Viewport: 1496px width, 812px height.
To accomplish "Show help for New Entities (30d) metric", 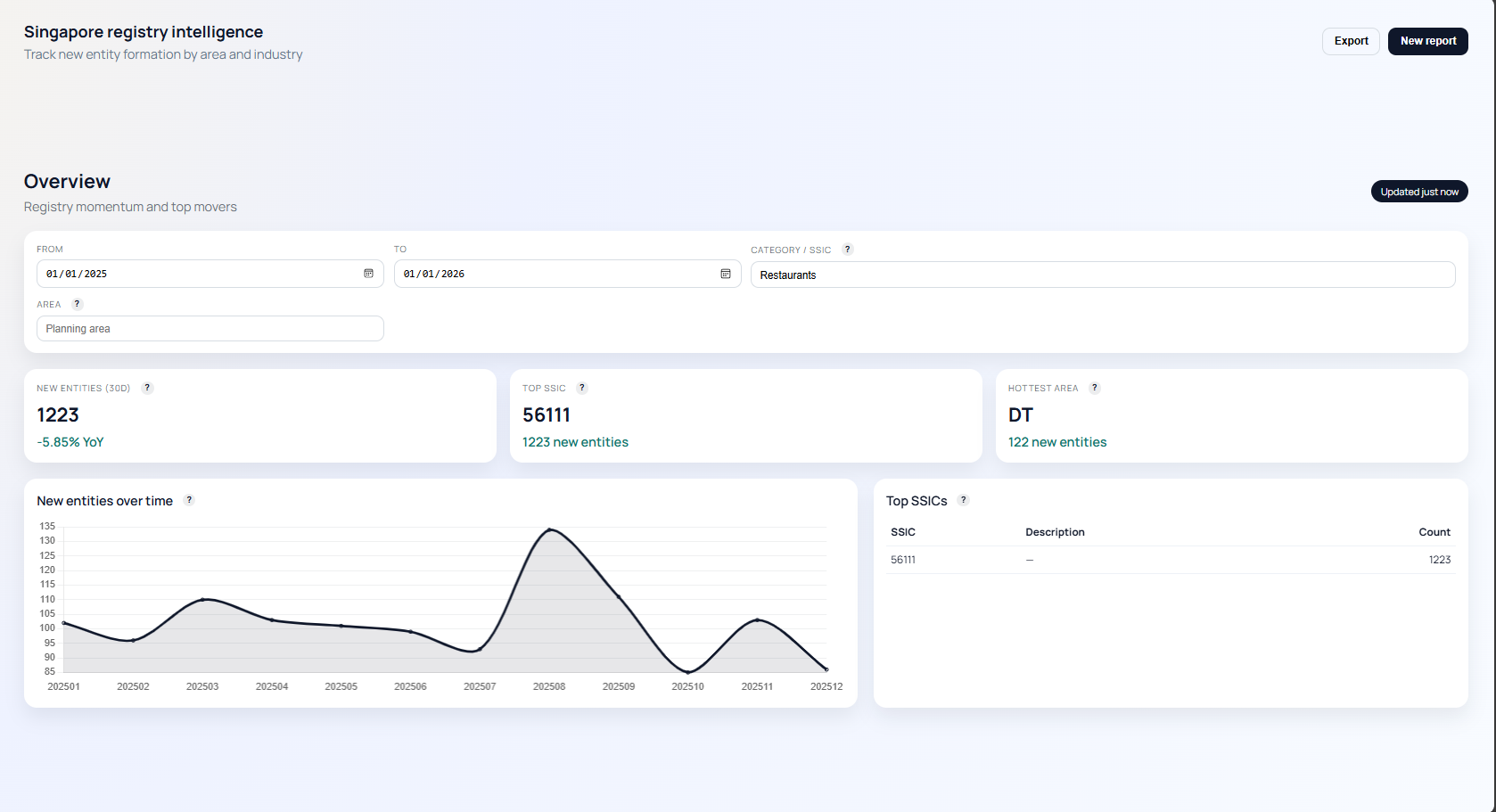I will coord(147,388).
